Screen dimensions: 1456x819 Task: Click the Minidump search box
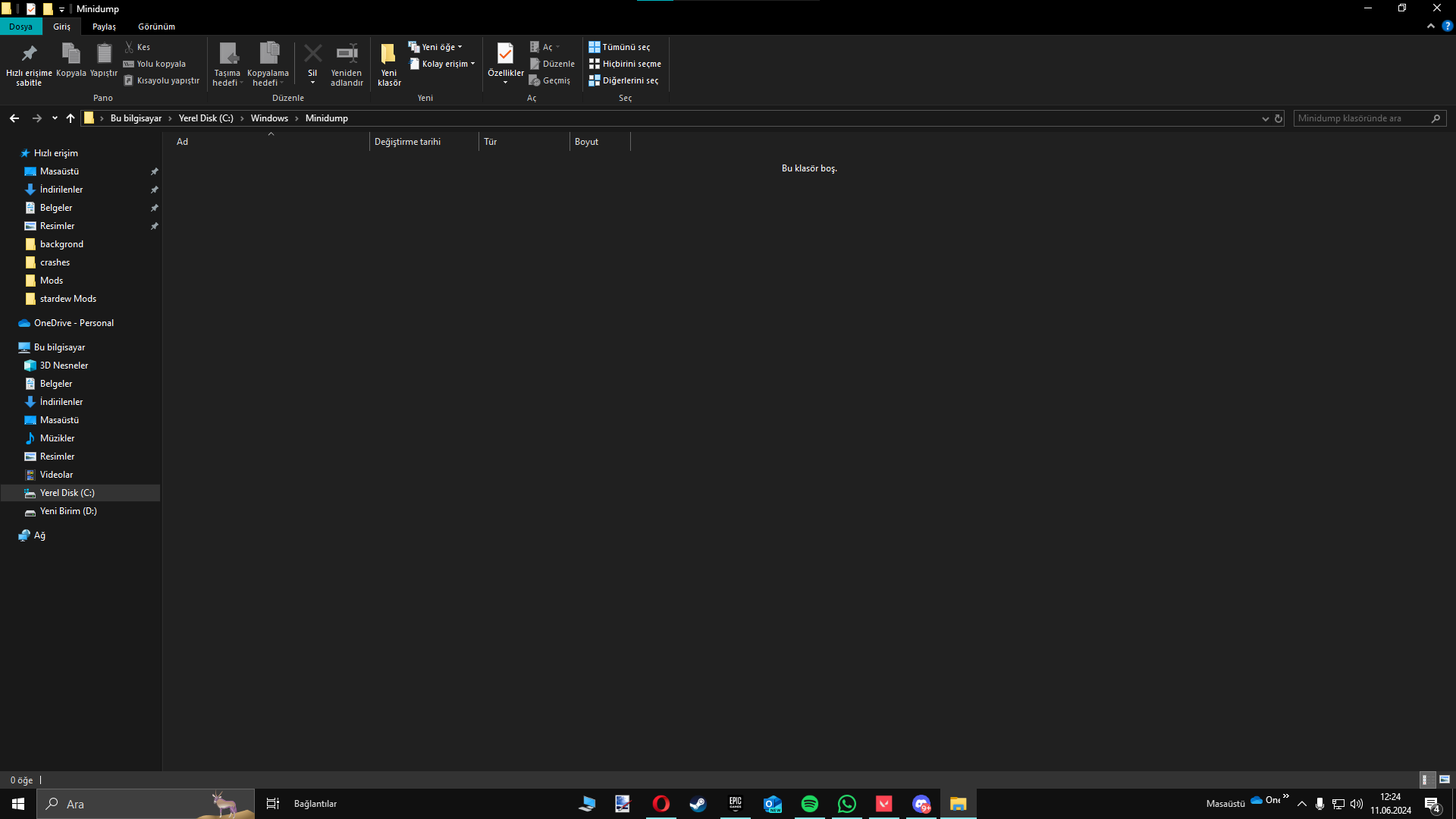click(1361, 118)
